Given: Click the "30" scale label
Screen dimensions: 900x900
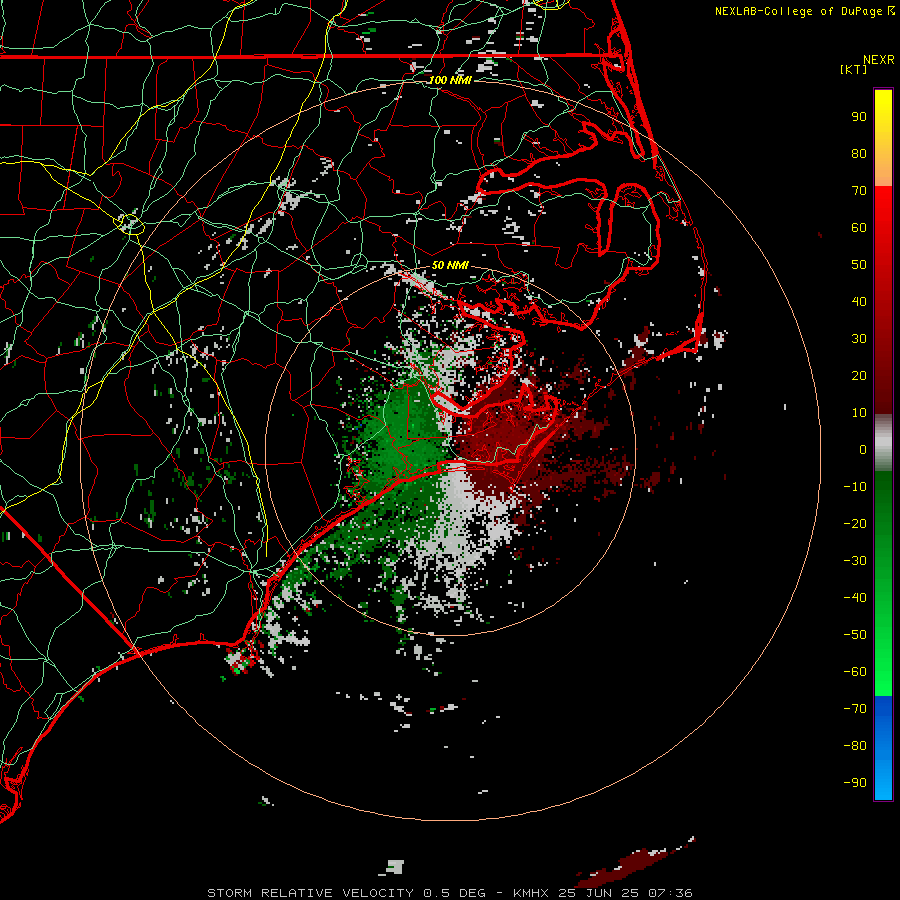Looking at the screenshot, I should pyautogui.click(x=859, y=339).
